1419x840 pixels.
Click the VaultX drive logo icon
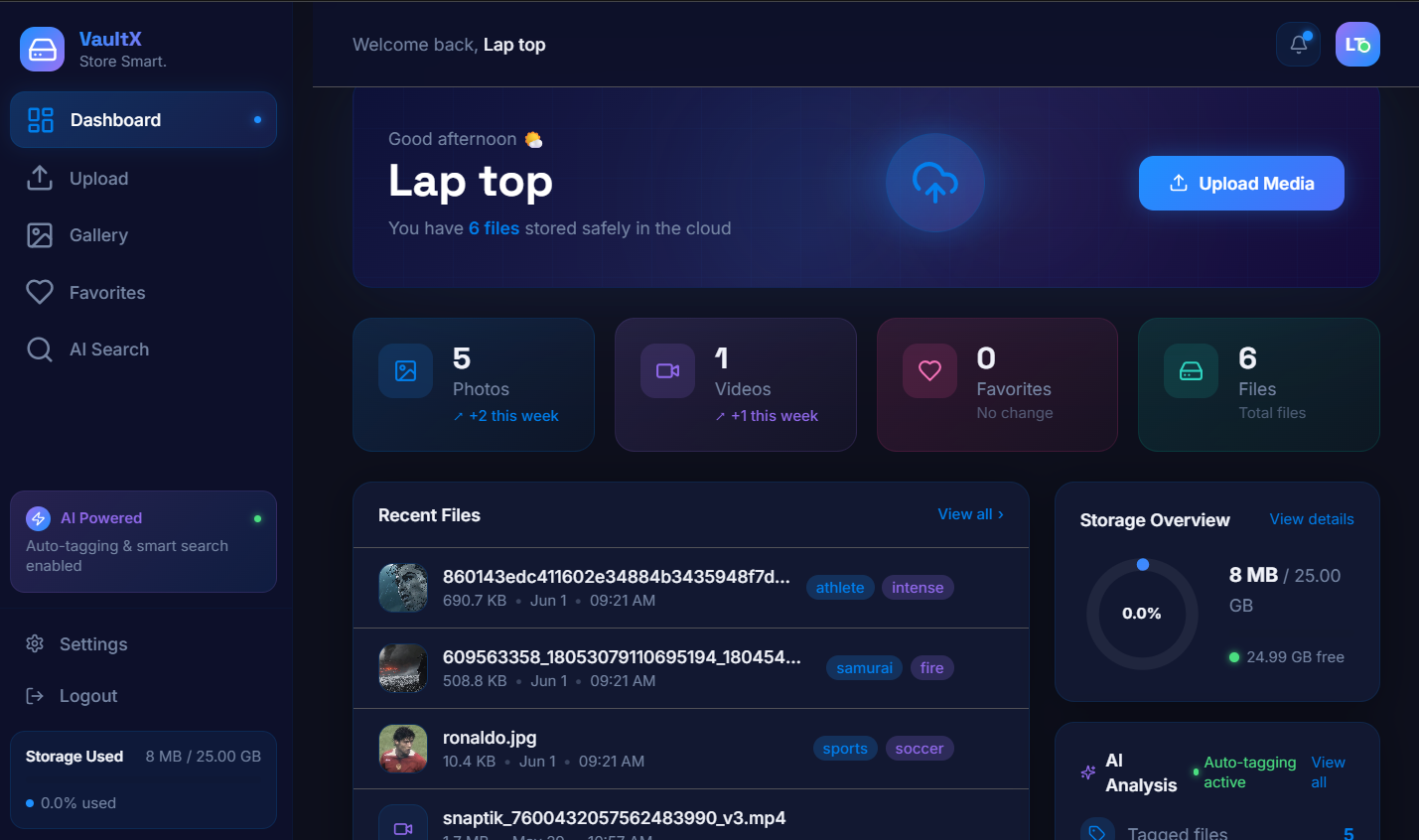42,49
